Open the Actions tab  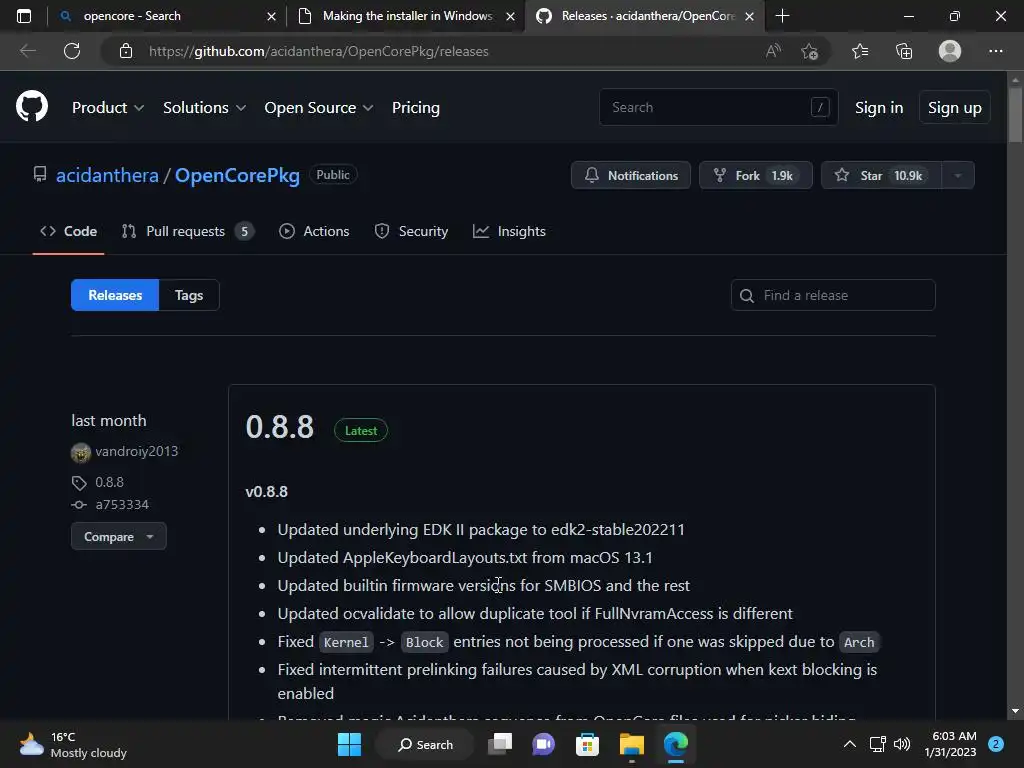point(314,231)
